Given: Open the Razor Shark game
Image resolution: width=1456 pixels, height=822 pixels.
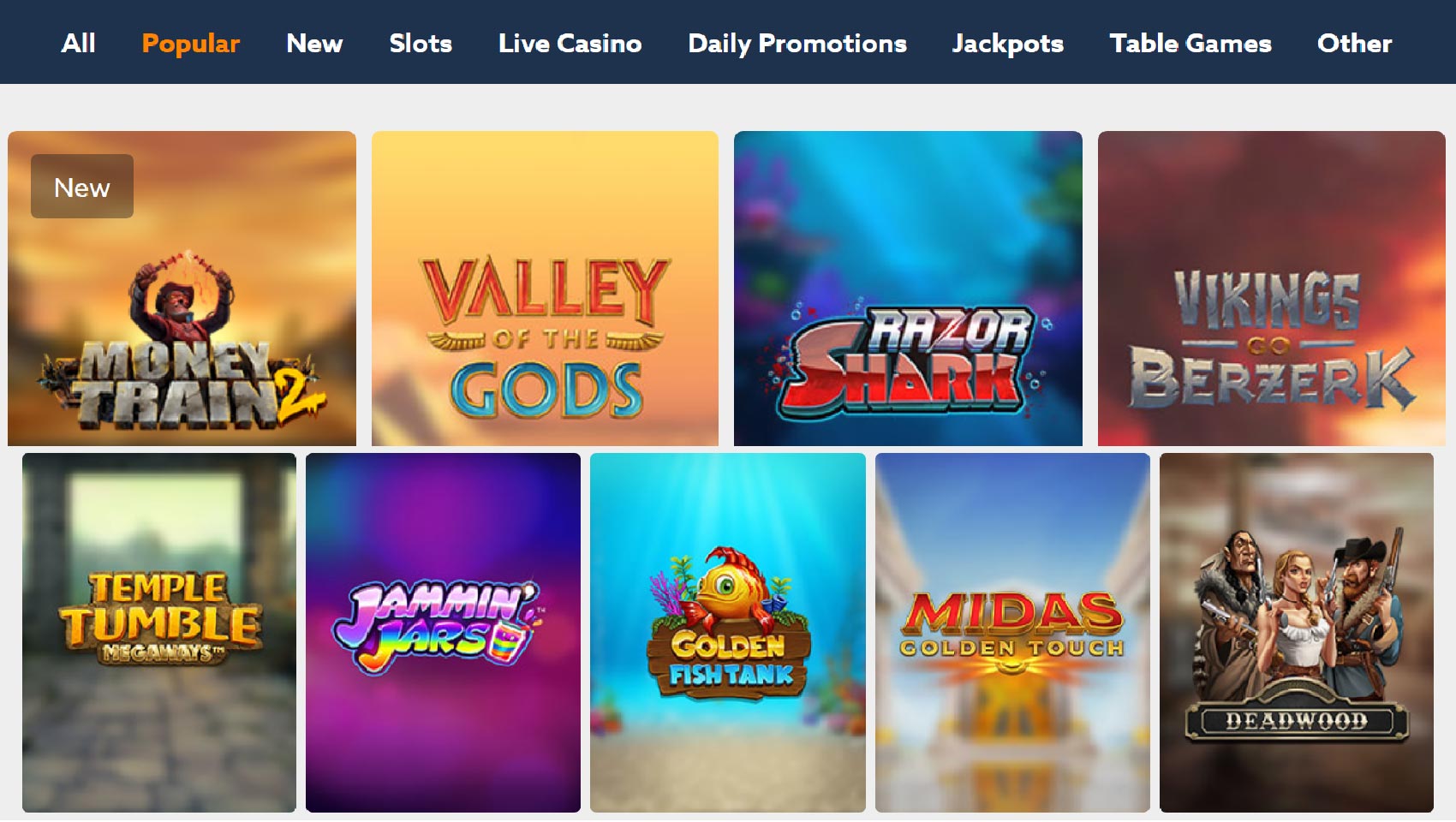Looking at the screenshot, I should (x=908, y=289).
